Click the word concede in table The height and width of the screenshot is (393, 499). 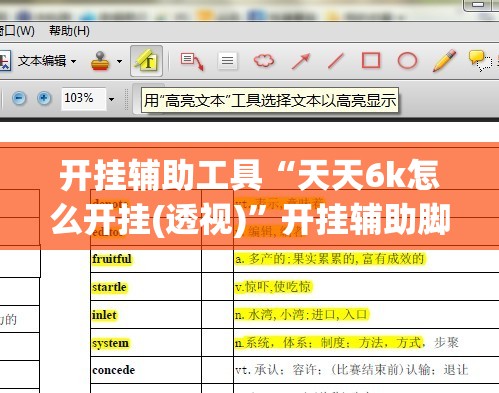point(114,370)
